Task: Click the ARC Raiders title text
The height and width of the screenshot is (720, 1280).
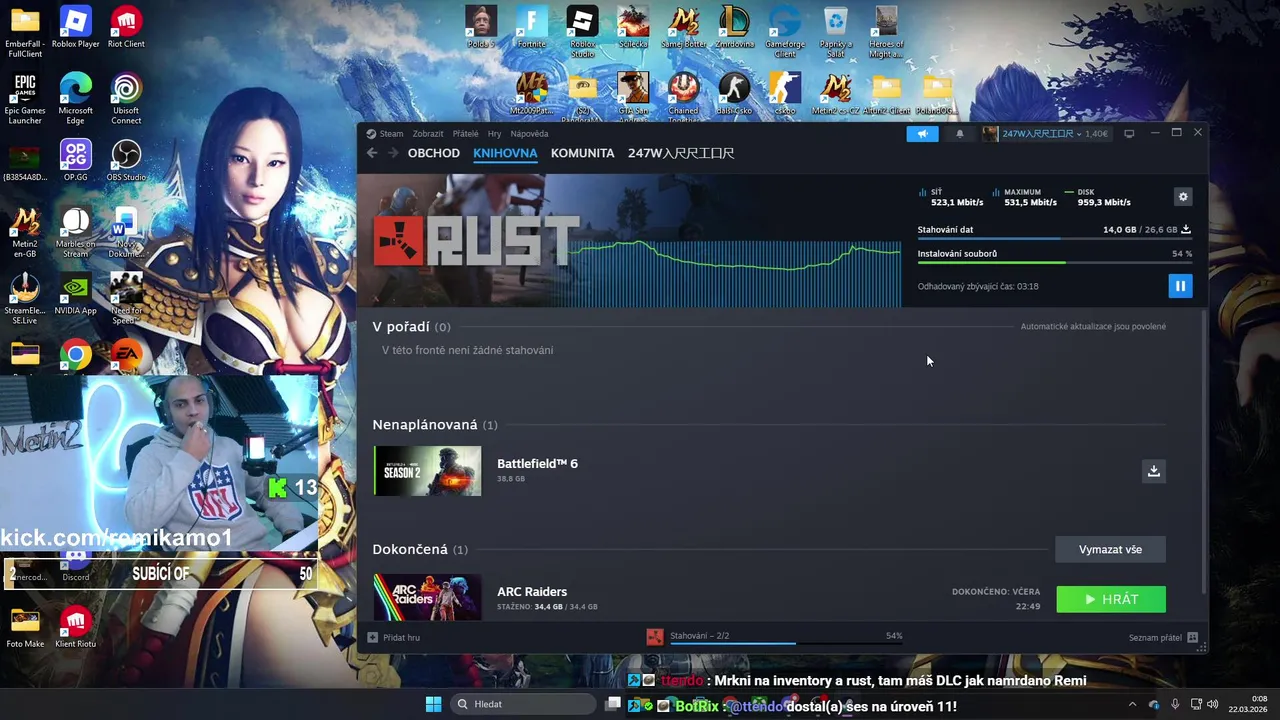Action: tap(532, 592)
